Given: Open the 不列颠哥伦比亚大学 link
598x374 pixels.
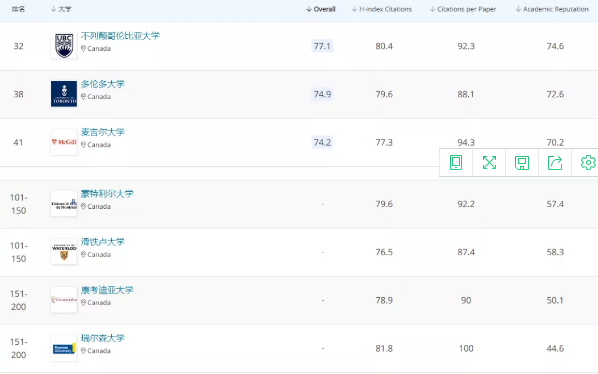Looking at the screenshot, I should pyautogui.click(x=120, y=36).
